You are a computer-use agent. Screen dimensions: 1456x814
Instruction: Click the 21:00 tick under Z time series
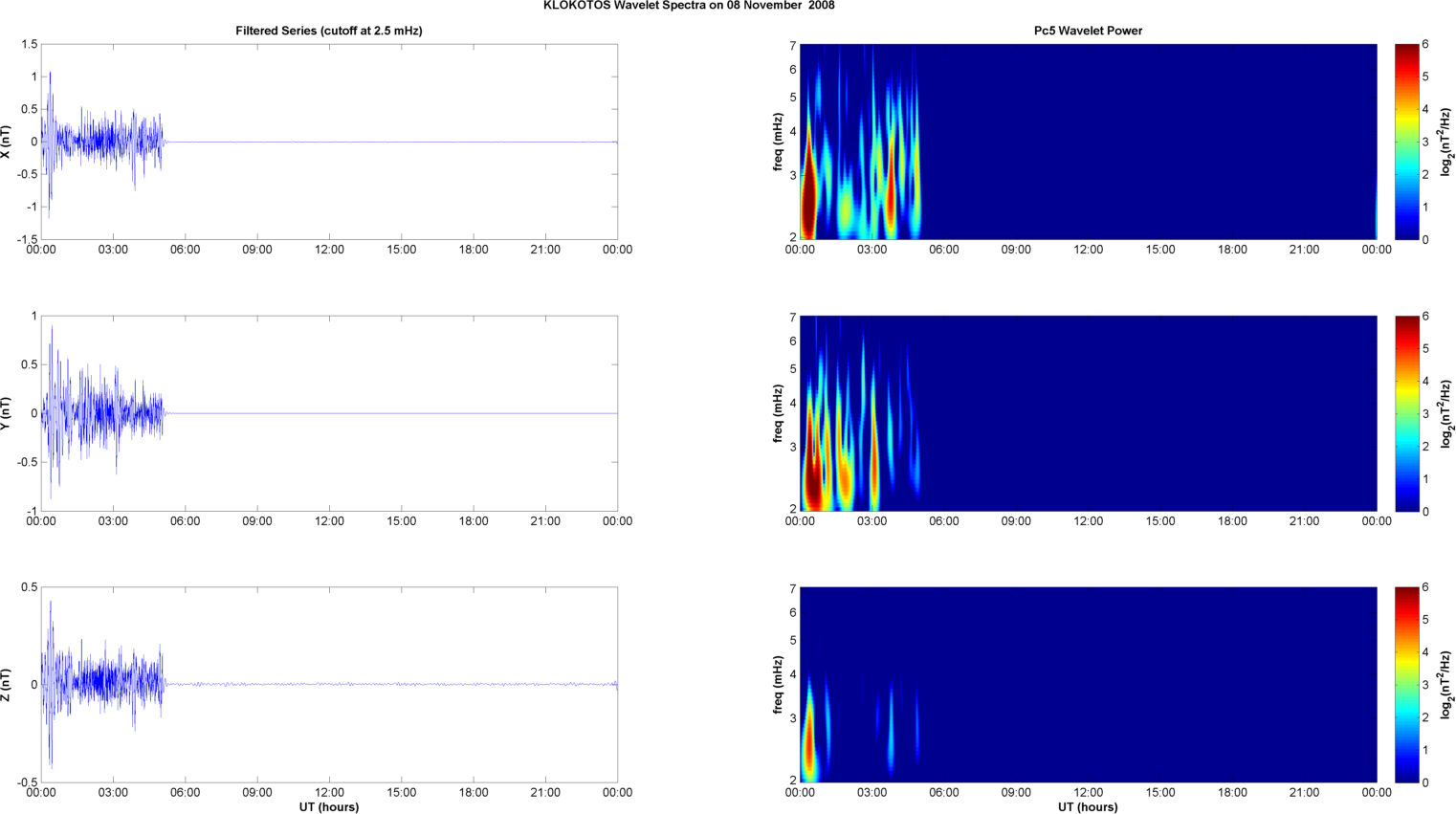click(x=545, y=793)
